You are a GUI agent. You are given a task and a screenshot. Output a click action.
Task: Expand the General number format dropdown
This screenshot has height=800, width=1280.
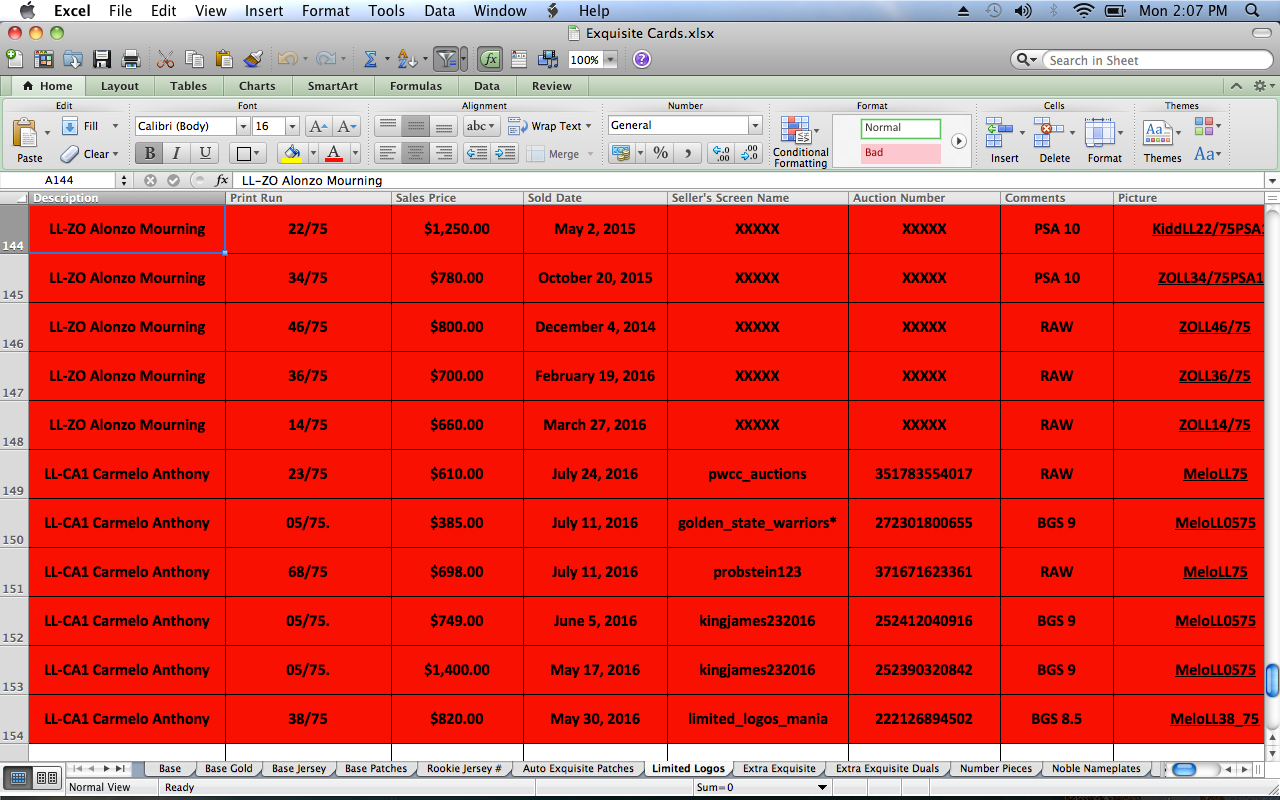tap(755, 126)
